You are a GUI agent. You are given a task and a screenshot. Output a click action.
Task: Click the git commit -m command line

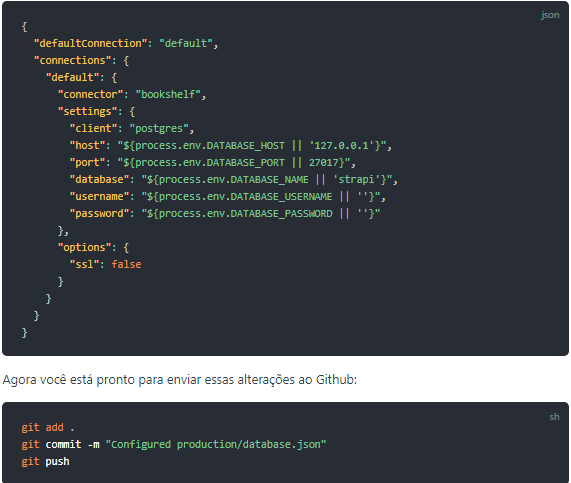coord(174,444)
